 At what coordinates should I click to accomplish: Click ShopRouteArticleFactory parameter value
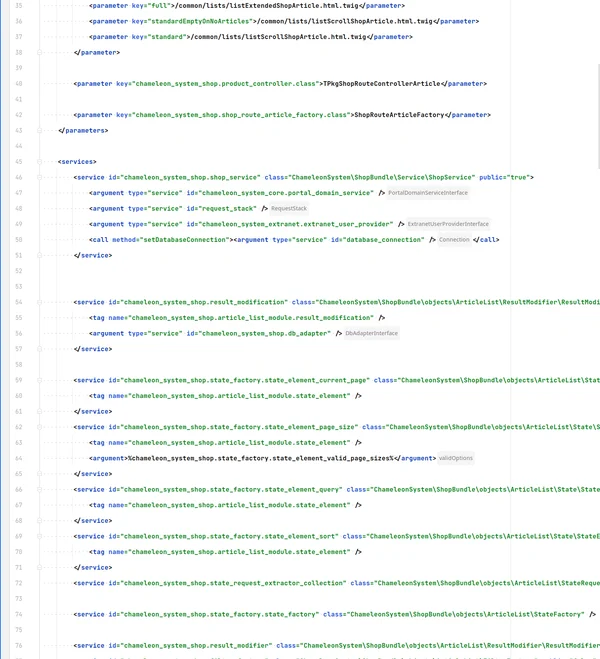(x=399, y=115)
